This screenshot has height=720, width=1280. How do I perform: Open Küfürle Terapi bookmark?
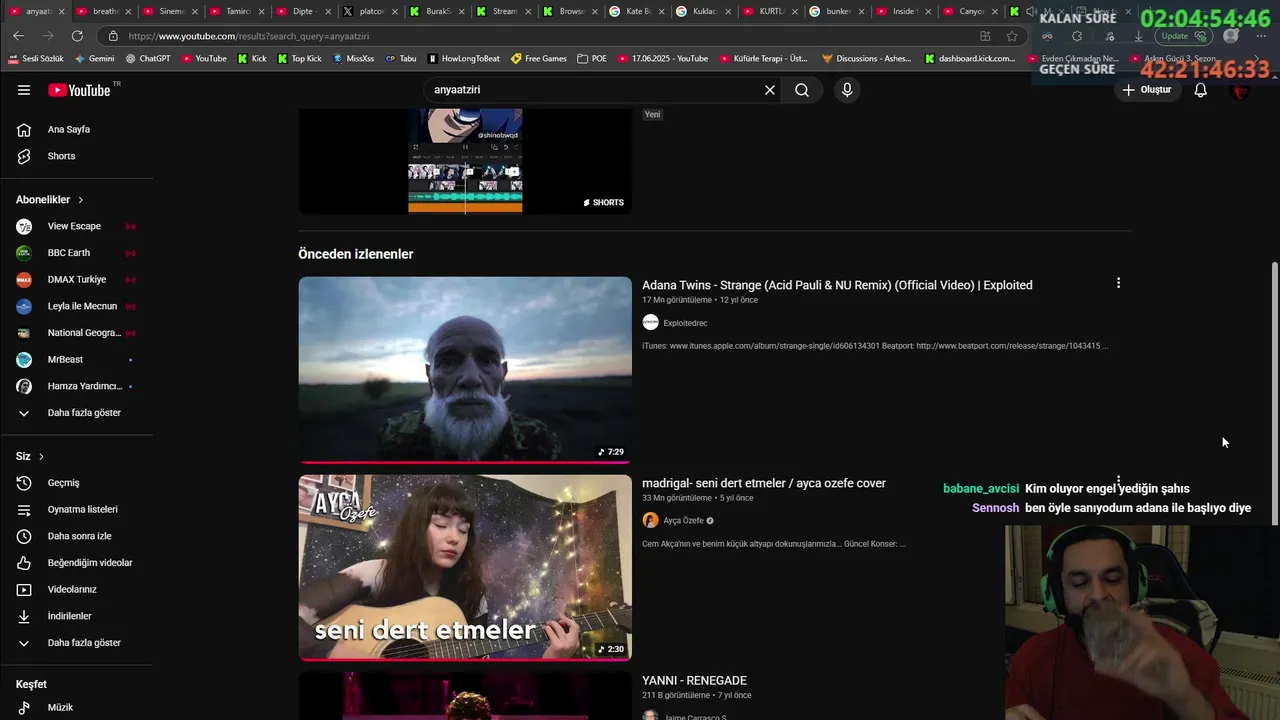pos(762,59)
